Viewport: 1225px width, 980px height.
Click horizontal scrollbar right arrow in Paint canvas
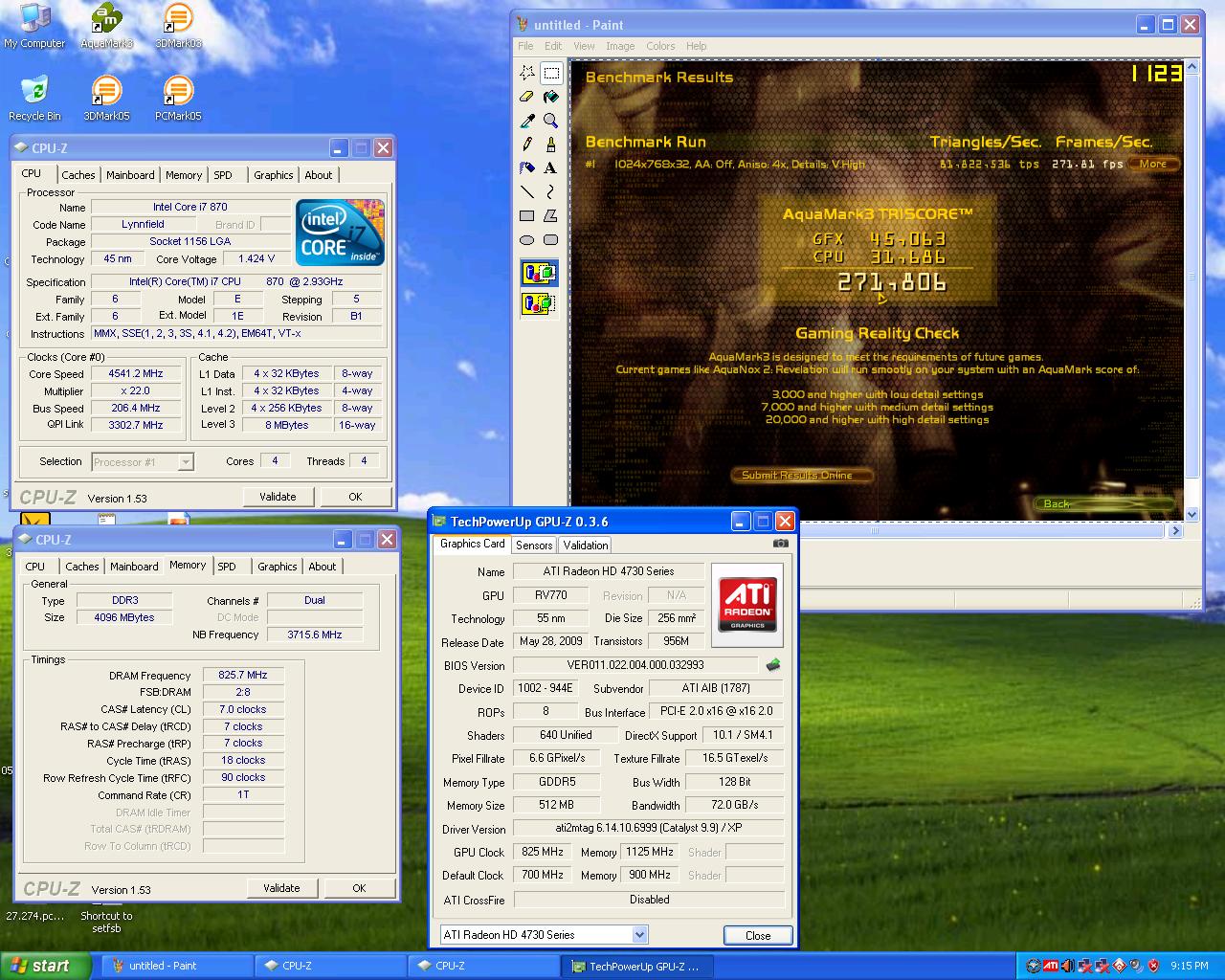pyautogui.click(x=1176, y=530)
